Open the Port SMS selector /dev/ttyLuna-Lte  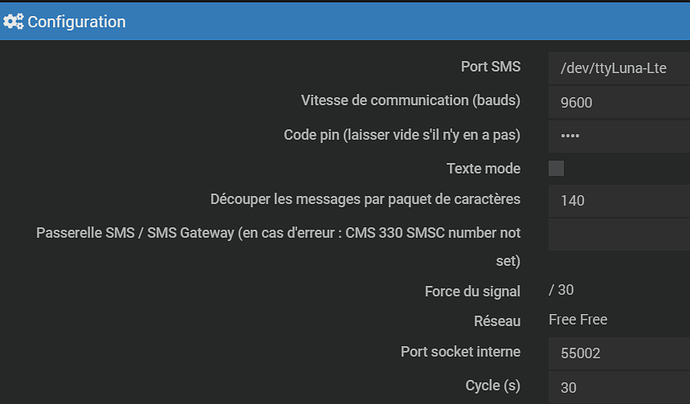[x=619, y=68]
